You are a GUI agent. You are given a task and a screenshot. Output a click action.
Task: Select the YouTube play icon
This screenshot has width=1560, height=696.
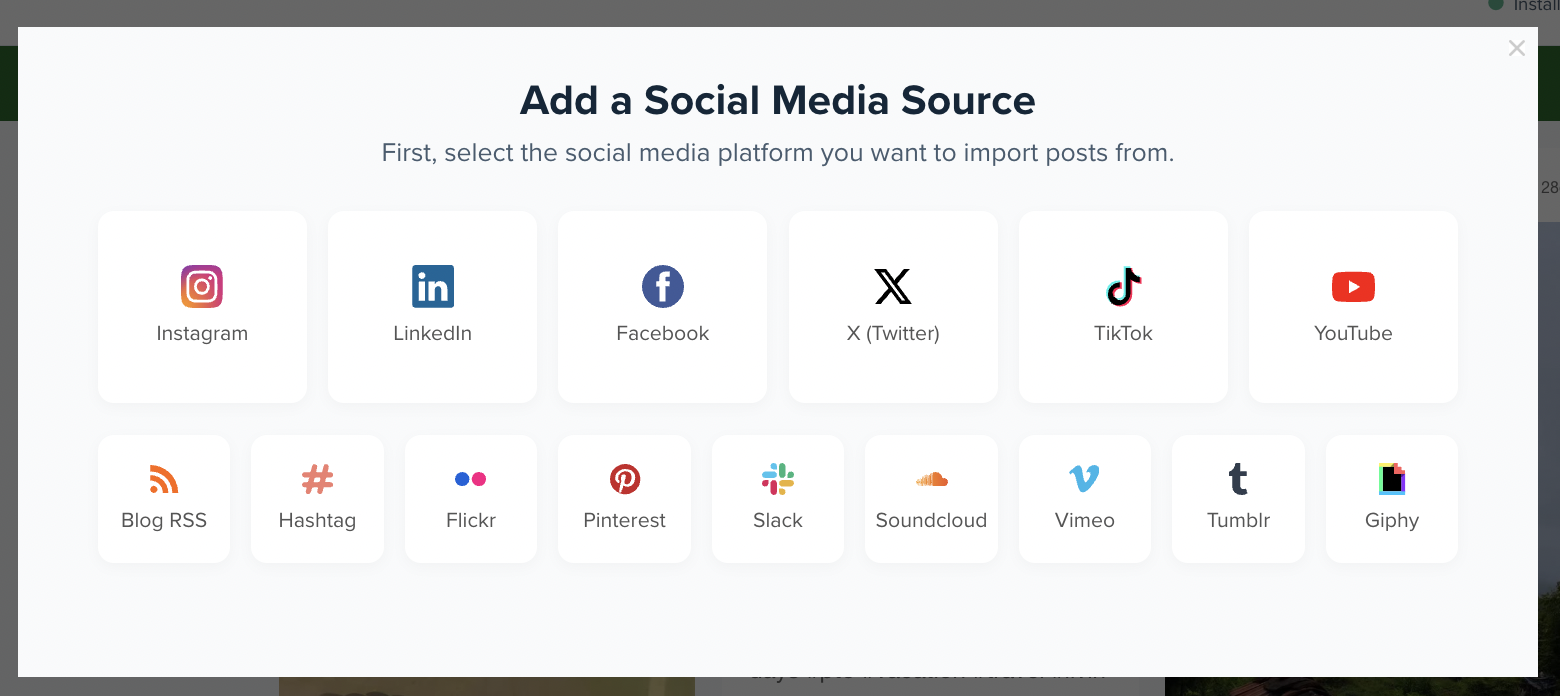point(1353,287)
